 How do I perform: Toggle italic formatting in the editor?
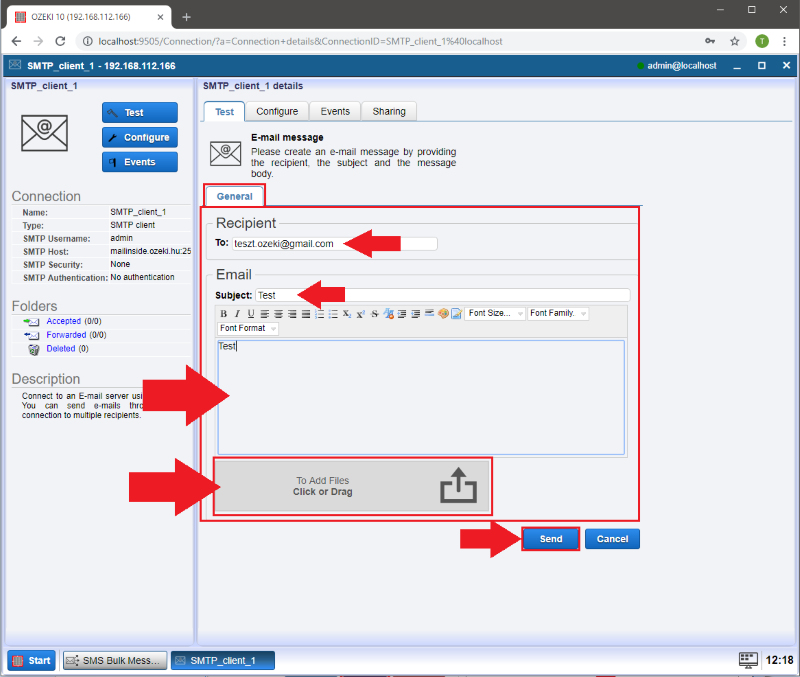pos(237,314)
